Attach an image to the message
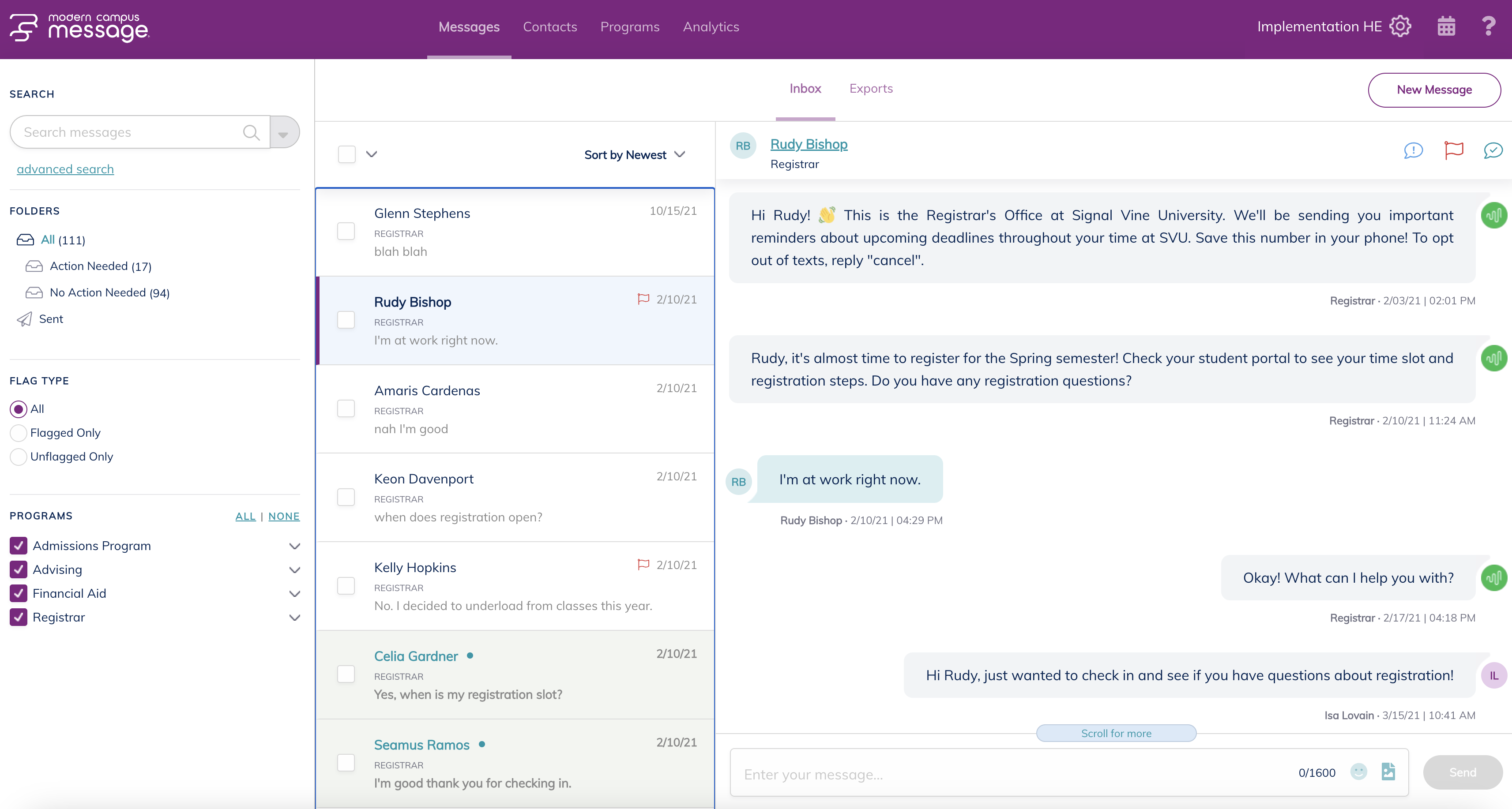This screenshot has width=1512, height=809. [x=1389, y=772]
